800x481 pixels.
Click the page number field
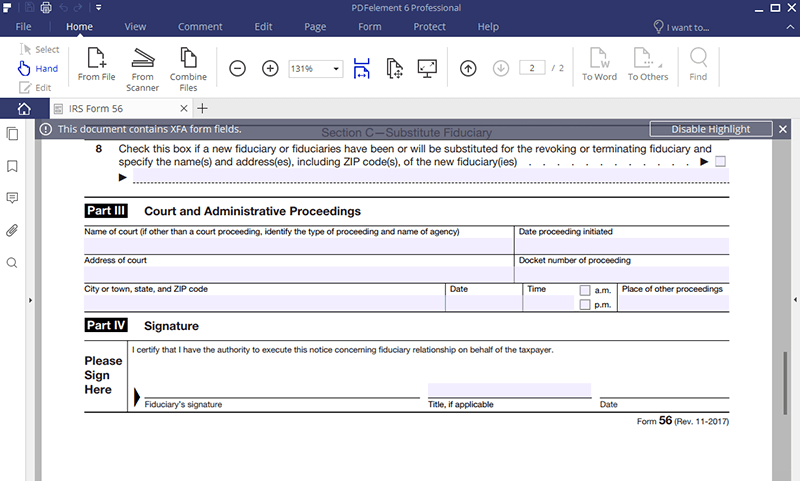coord(532,68)
